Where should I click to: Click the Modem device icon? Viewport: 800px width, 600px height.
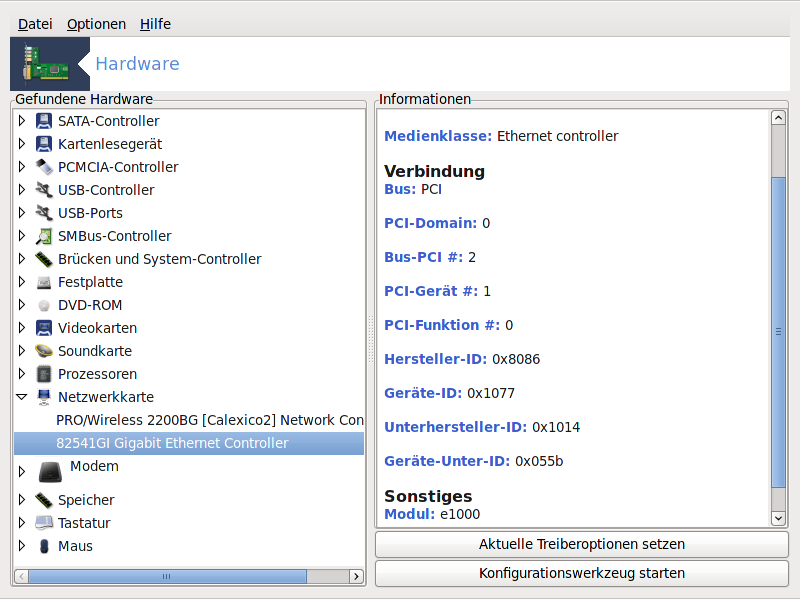coord(50,472)
